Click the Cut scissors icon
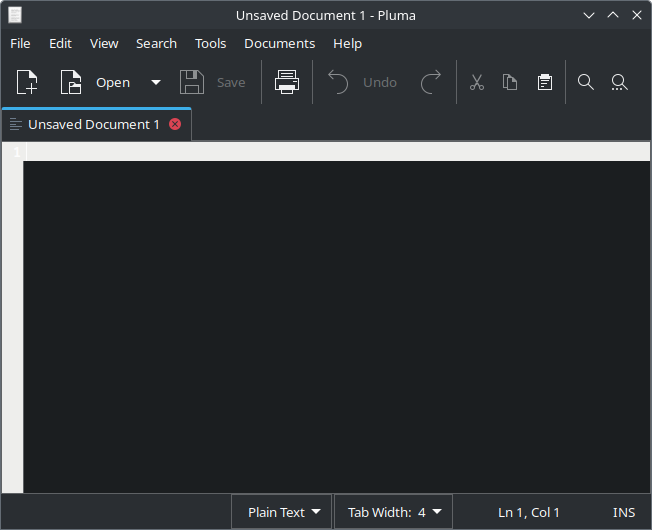The width and height of the screenshot is (652, 530). pos(477,82)
